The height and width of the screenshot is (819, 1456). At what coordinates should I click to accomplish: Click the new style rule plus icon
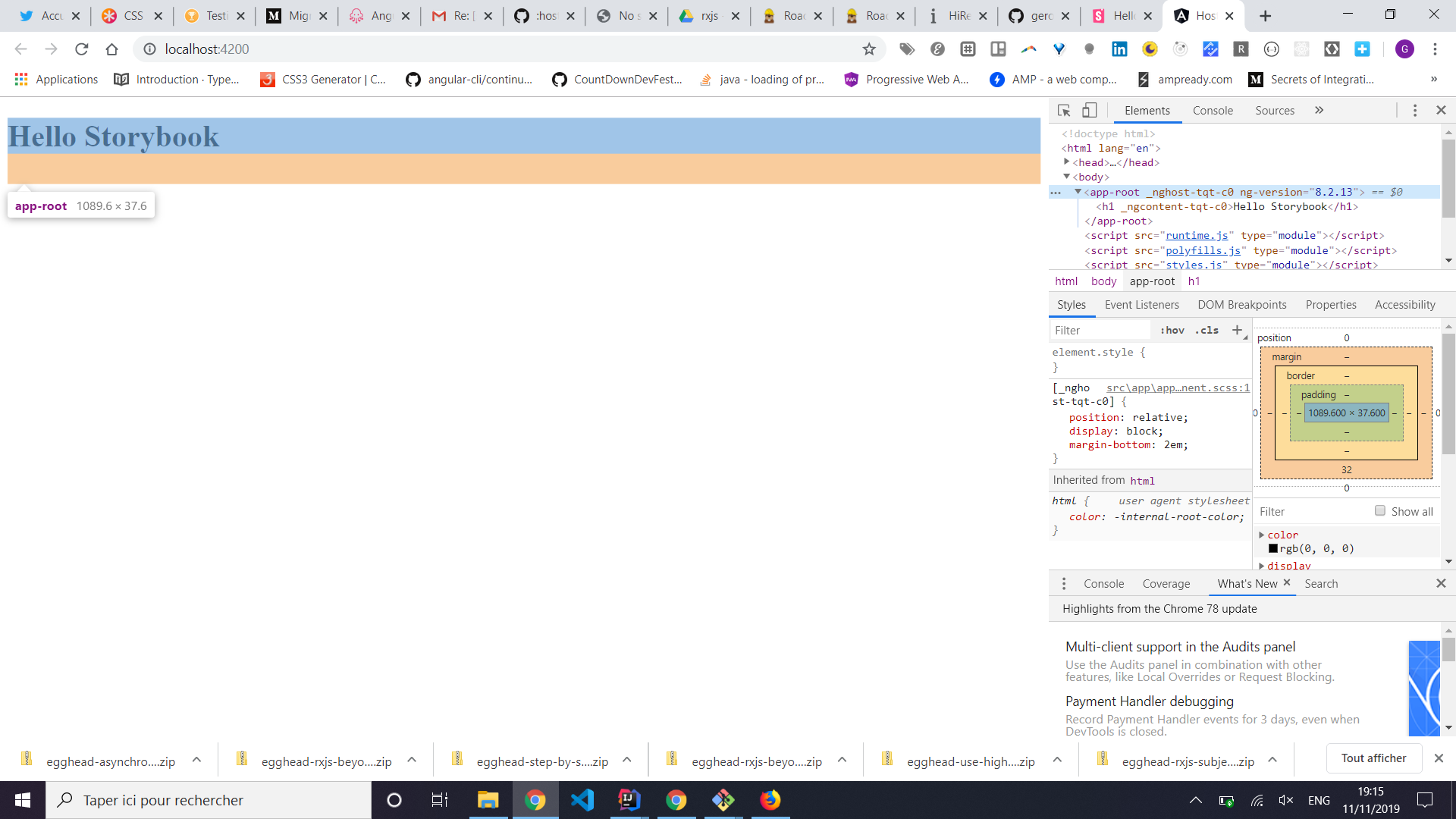click(1237, 330)
